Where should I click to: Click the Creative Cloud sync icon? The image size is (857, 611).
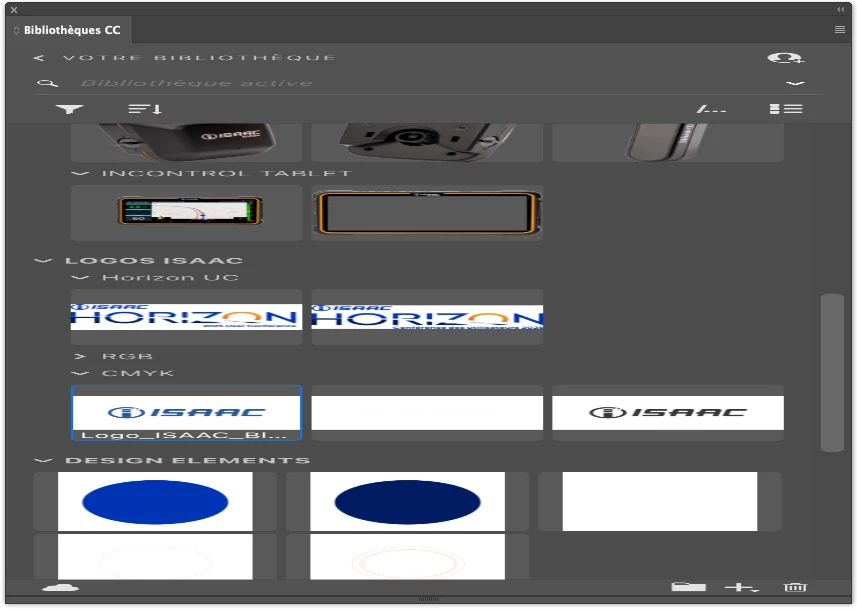[60, 588]
